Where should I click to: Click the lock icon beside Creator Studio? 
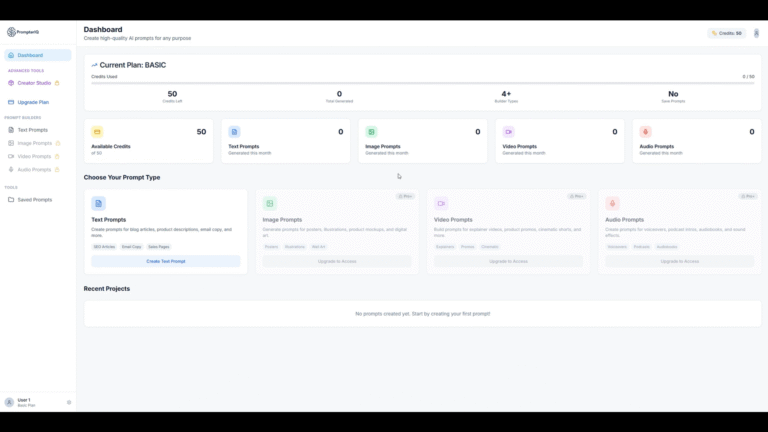[57, 83]
